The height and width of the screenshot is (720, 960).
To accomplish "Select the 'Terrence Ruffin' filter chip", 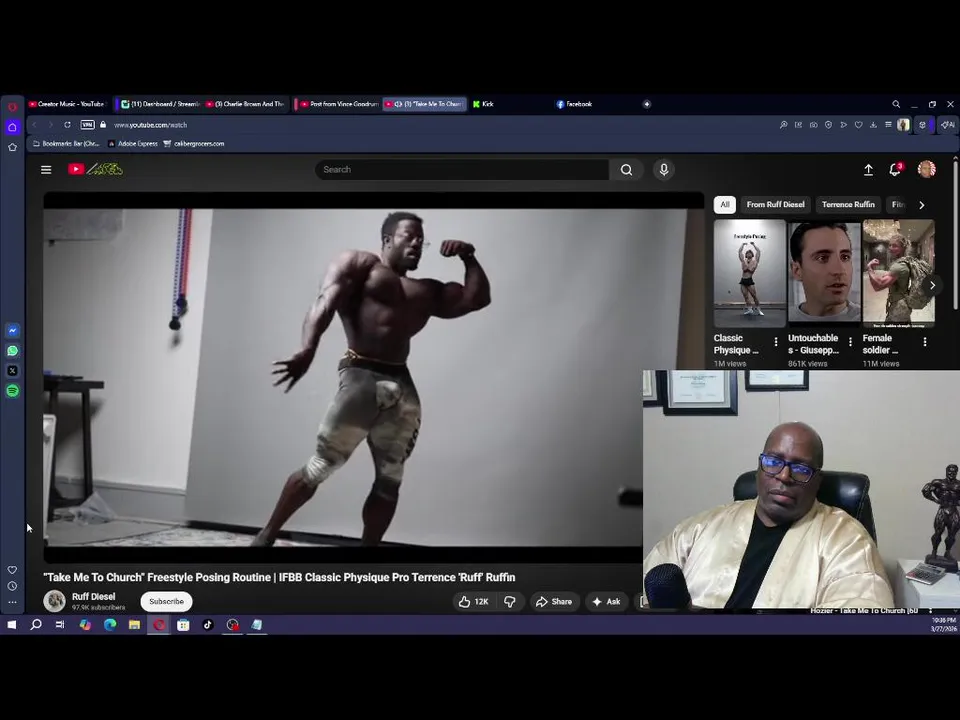I will pyautogui.click(x=848, y=204).
